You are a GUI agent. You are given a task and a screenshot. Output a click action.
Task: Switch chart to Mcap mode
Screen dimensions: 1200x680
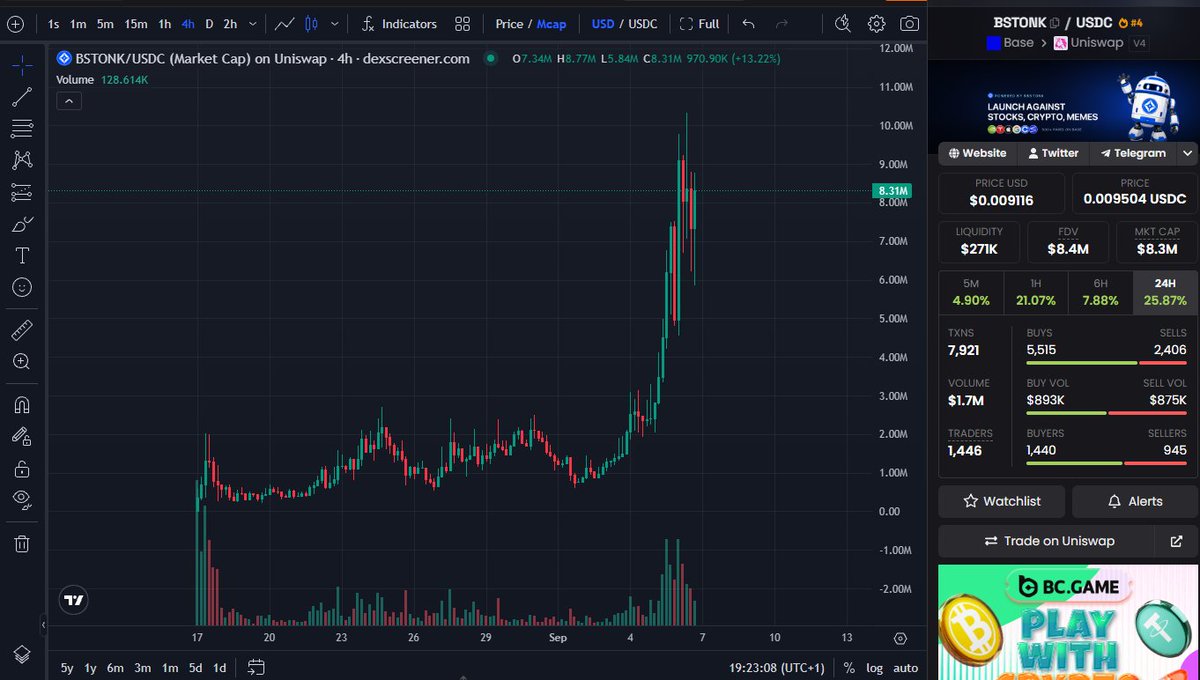tap(551, 23)
